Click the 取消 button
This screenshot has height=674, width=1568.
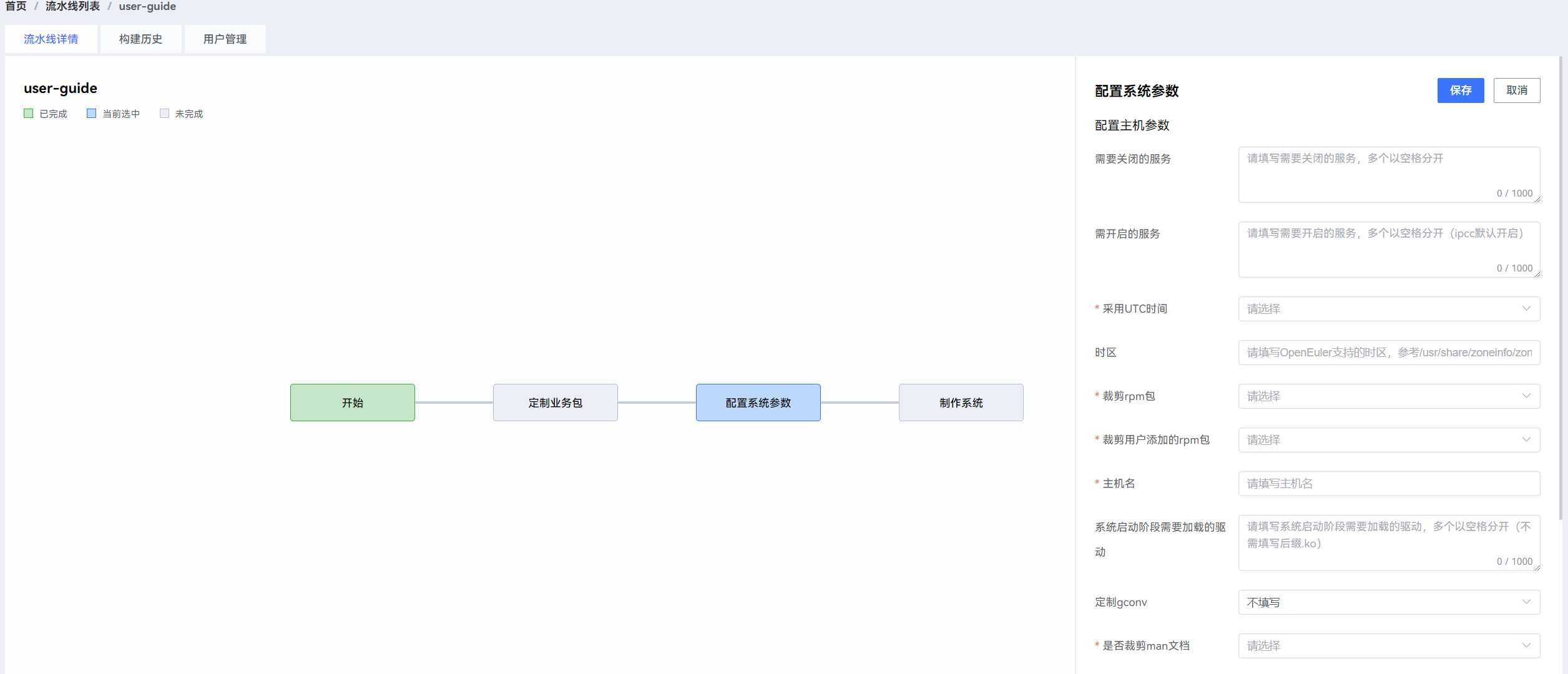point(1516,90)
